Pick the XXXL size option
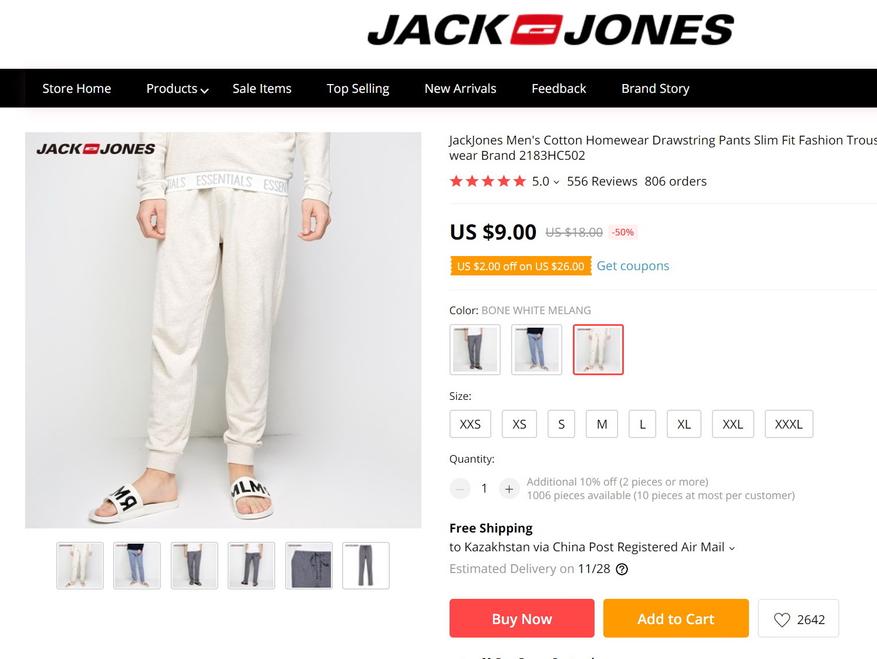Image resolution: width=877 pixels, height=659 pixels. 789,424
